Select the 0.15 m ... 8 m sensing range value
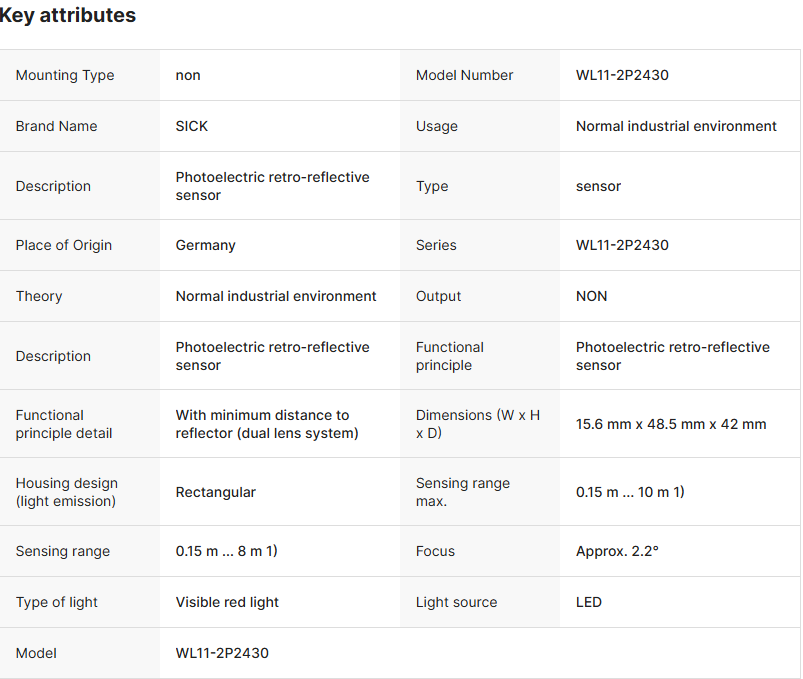The height and width of the screenshot is (679, 803). coord(227,551)
